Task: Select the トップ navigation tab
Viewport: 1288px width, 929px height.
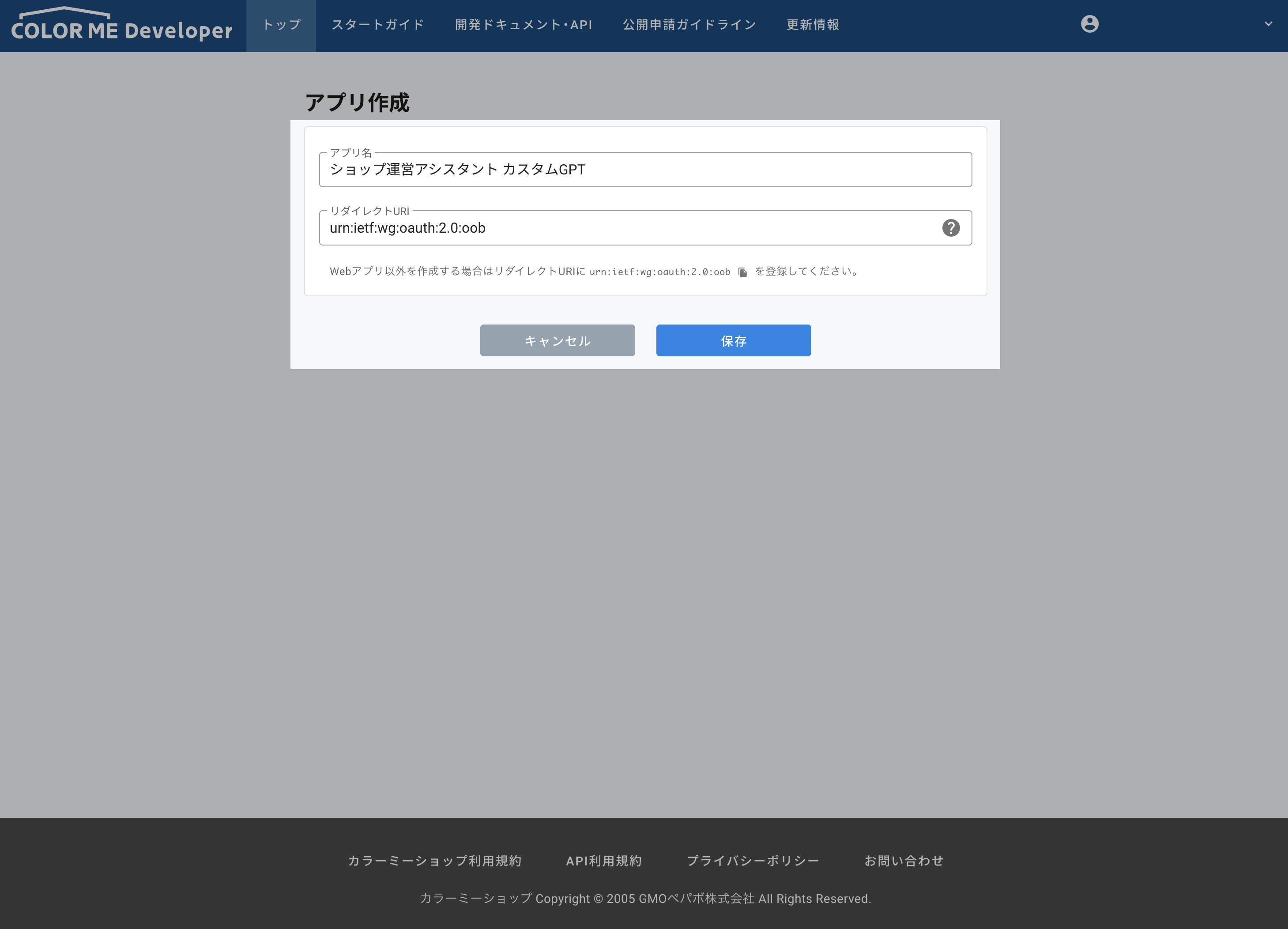Action: click(281, 25)
